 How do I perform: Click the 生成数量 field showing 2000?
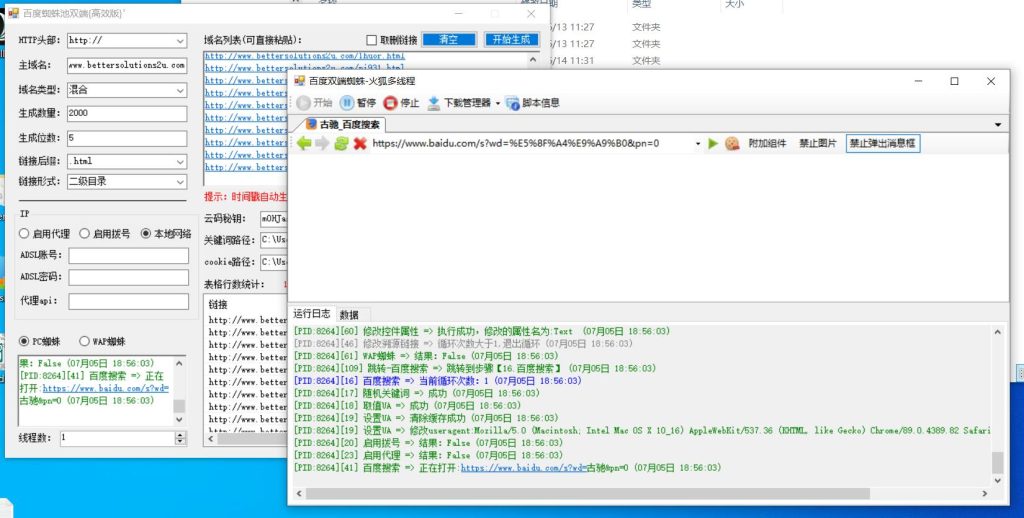pyautogui.click(x=127, y=113)
